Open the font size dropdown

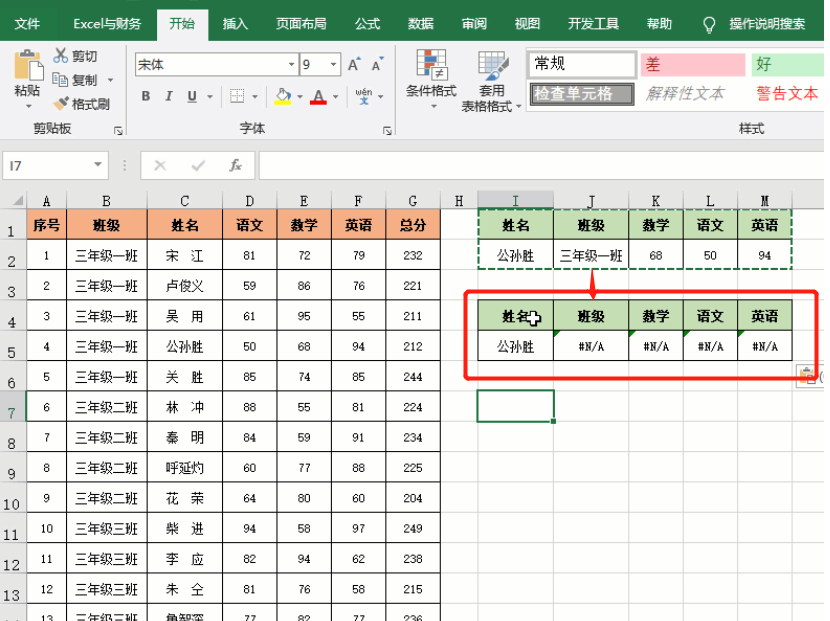(331, 64)
